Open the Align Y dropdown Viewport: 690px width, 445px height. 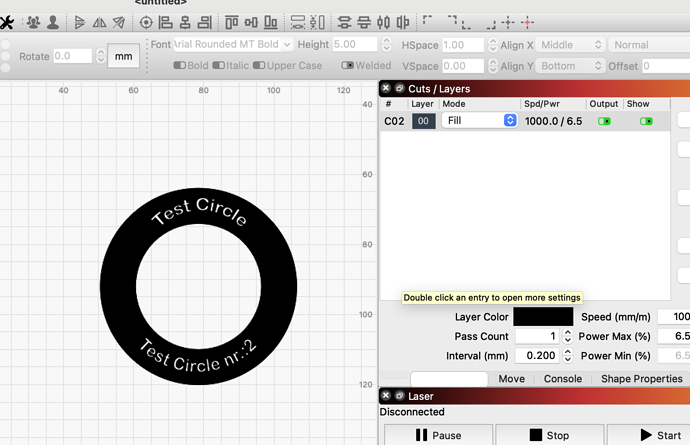(x=570, y=66)
